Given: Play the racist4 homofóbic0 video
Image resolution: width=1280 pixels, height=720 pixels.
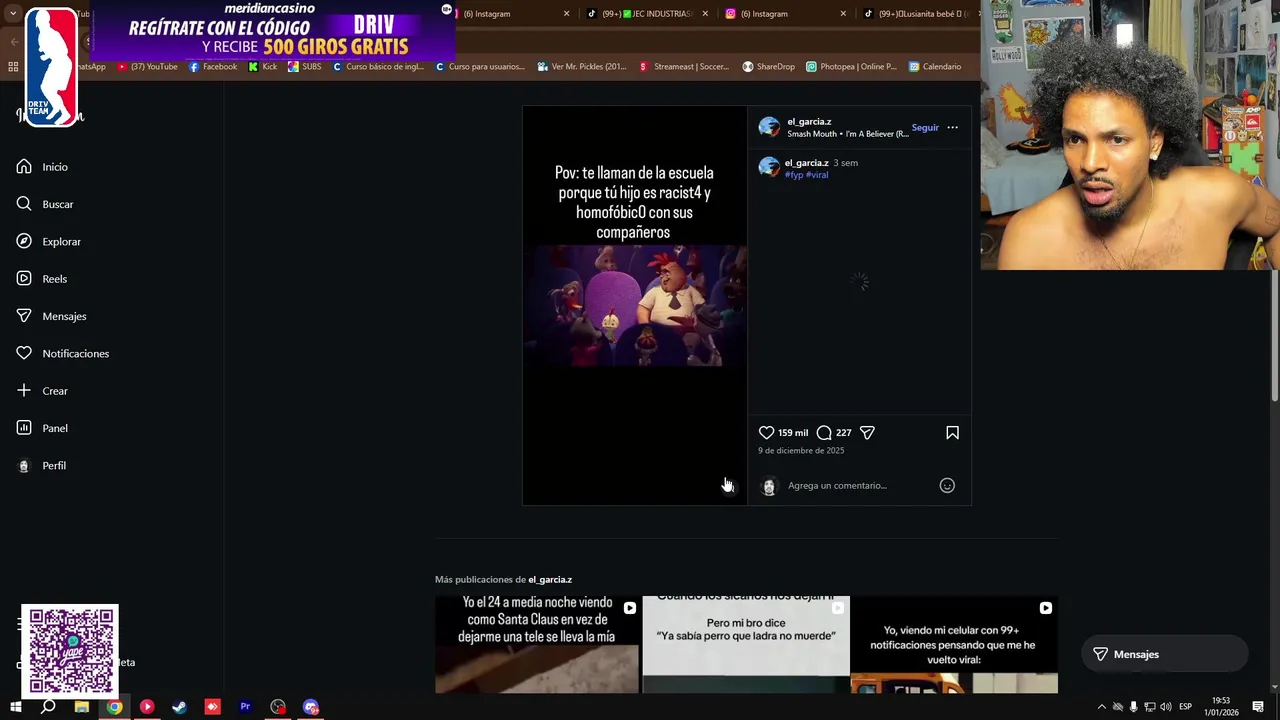Looking at the screenshot, I should [634, 306].
